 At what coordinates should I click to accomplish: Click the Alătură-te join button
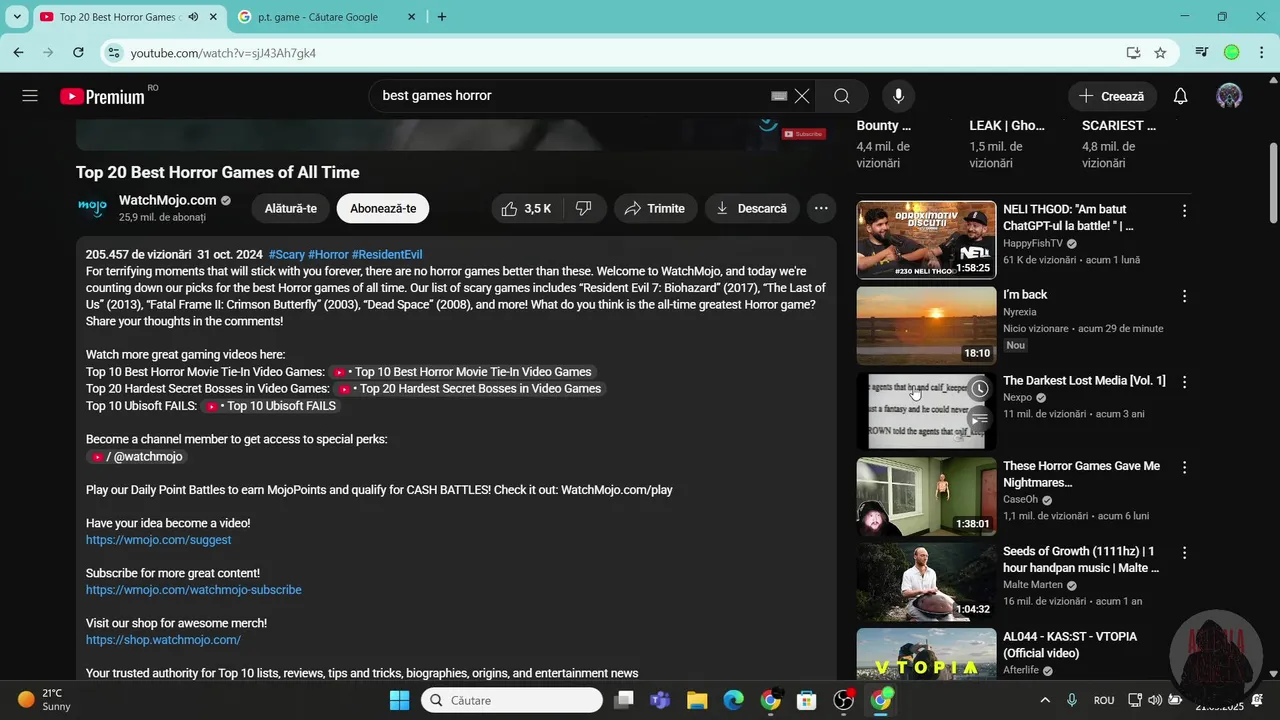click(291, 208)
